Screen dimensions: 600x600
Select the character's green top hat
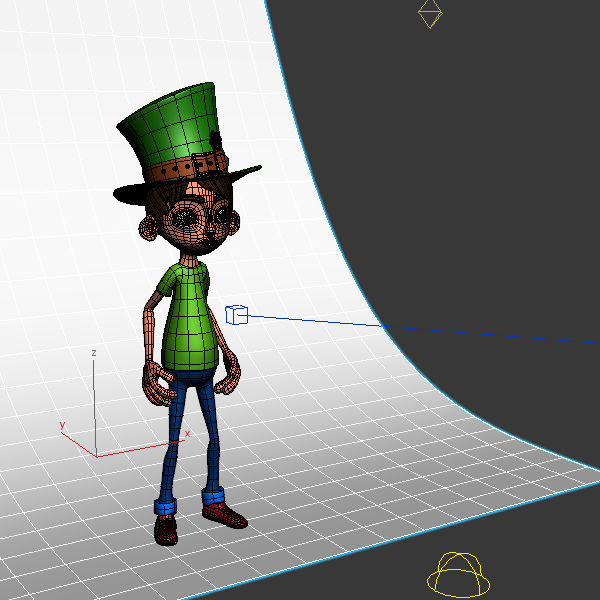(180, 134)
